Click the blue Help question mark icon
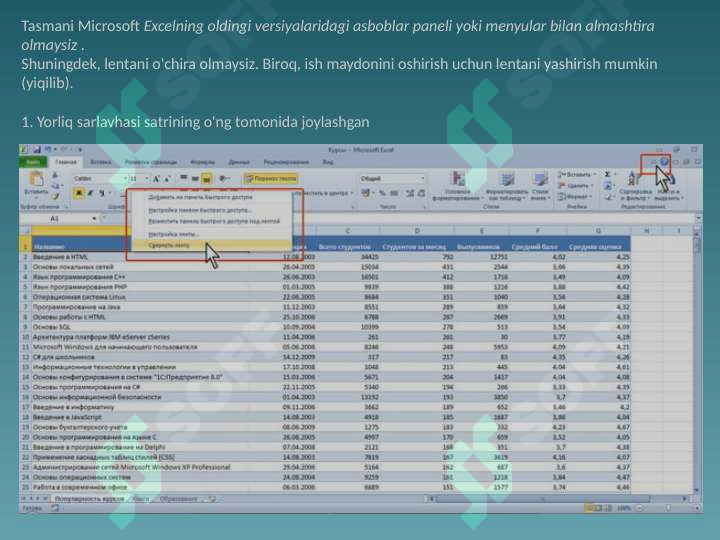Screen dimensions: 720x540 [664, 162]
